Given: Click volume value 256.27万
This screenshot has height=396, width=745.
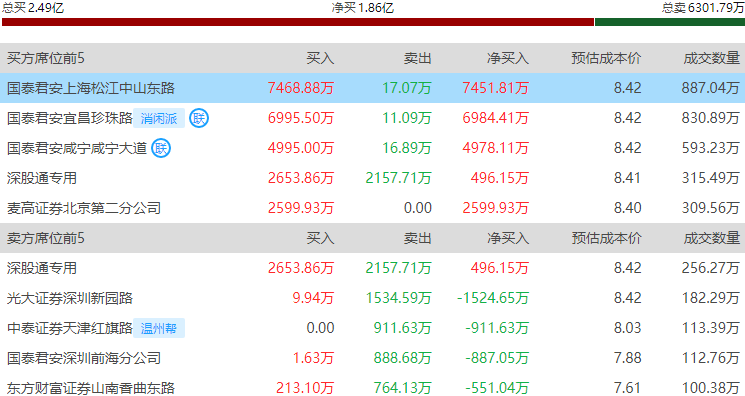Looking at the screenshot, I should (x=711, y=268).
